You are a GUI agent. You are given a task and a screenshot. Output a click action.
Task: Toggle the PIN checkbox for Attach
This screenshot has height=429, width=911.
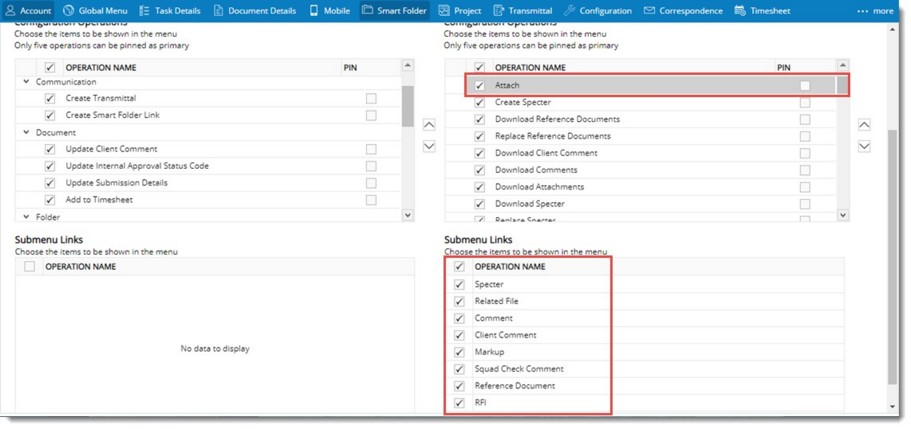tap(805, 86)
